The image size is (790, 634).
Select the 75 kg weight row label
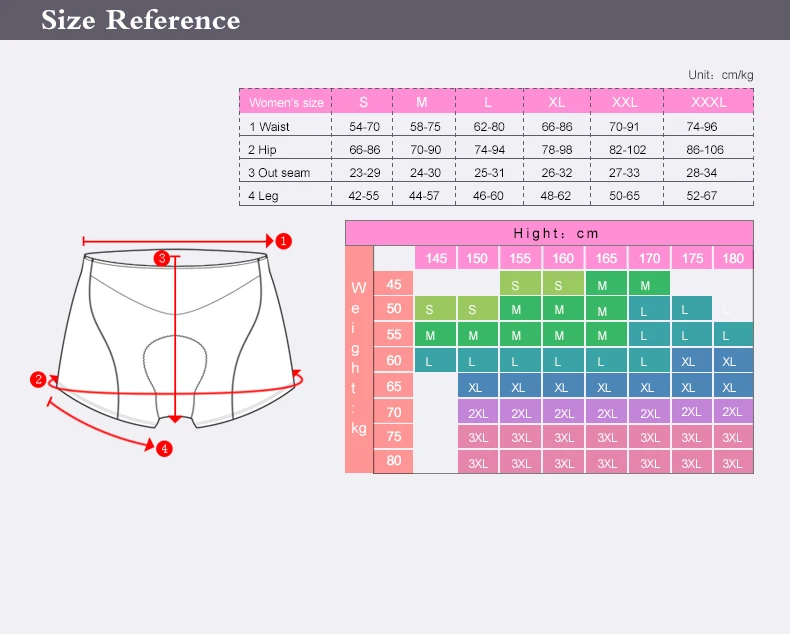pos(393,436)
